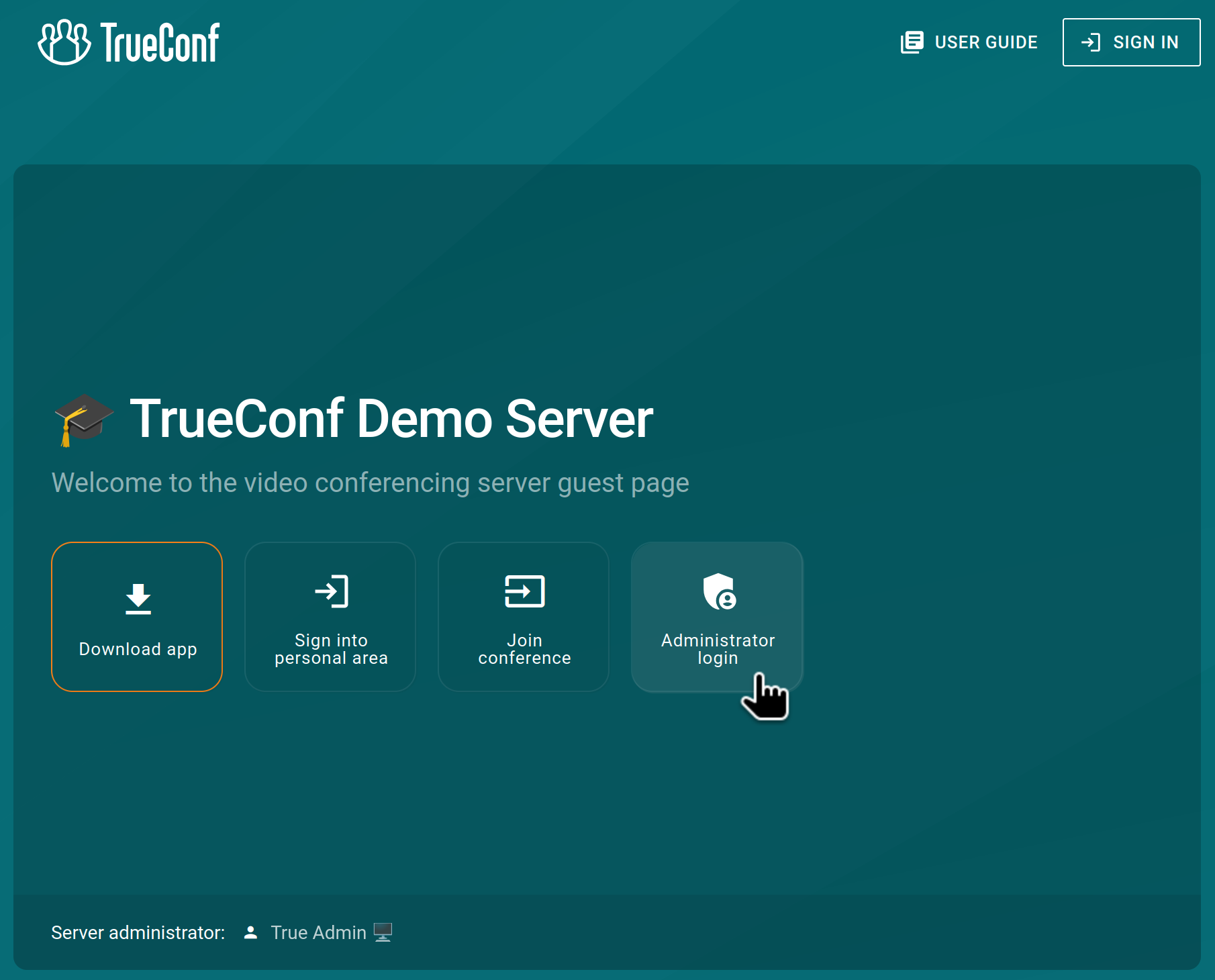1215x980 pixels.
Task: Click the welcome guest page subtitle text
Action: pos(370,483)
